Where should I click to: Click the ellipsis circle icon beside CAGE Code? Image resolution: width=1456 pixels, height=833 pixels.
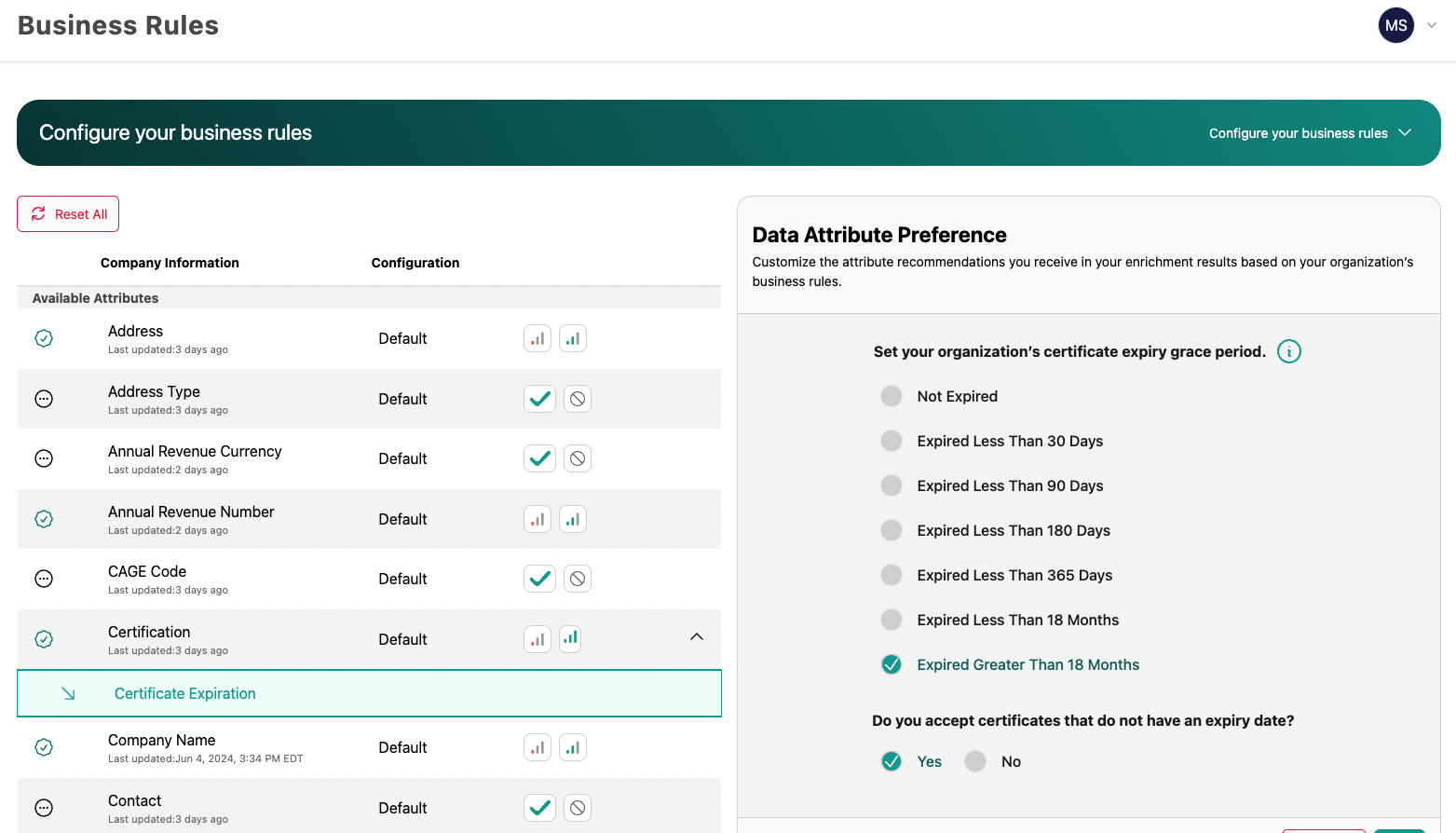(x=44, y=579)
